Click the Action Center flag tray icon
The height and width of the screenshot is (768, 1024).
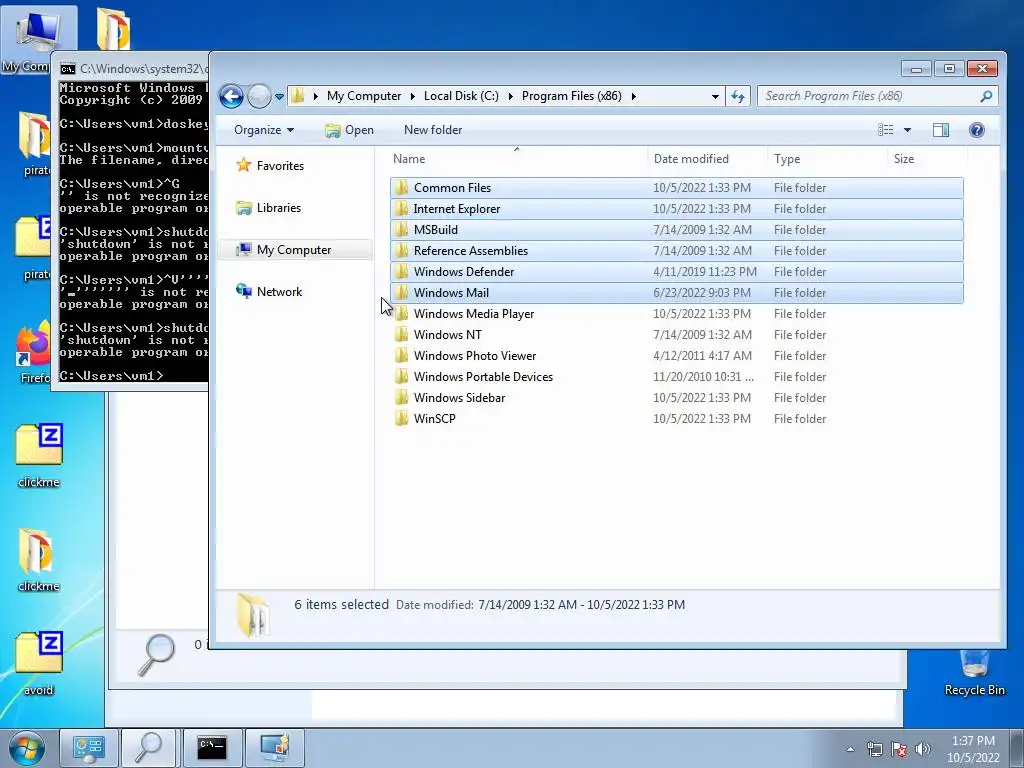(899, 749)
